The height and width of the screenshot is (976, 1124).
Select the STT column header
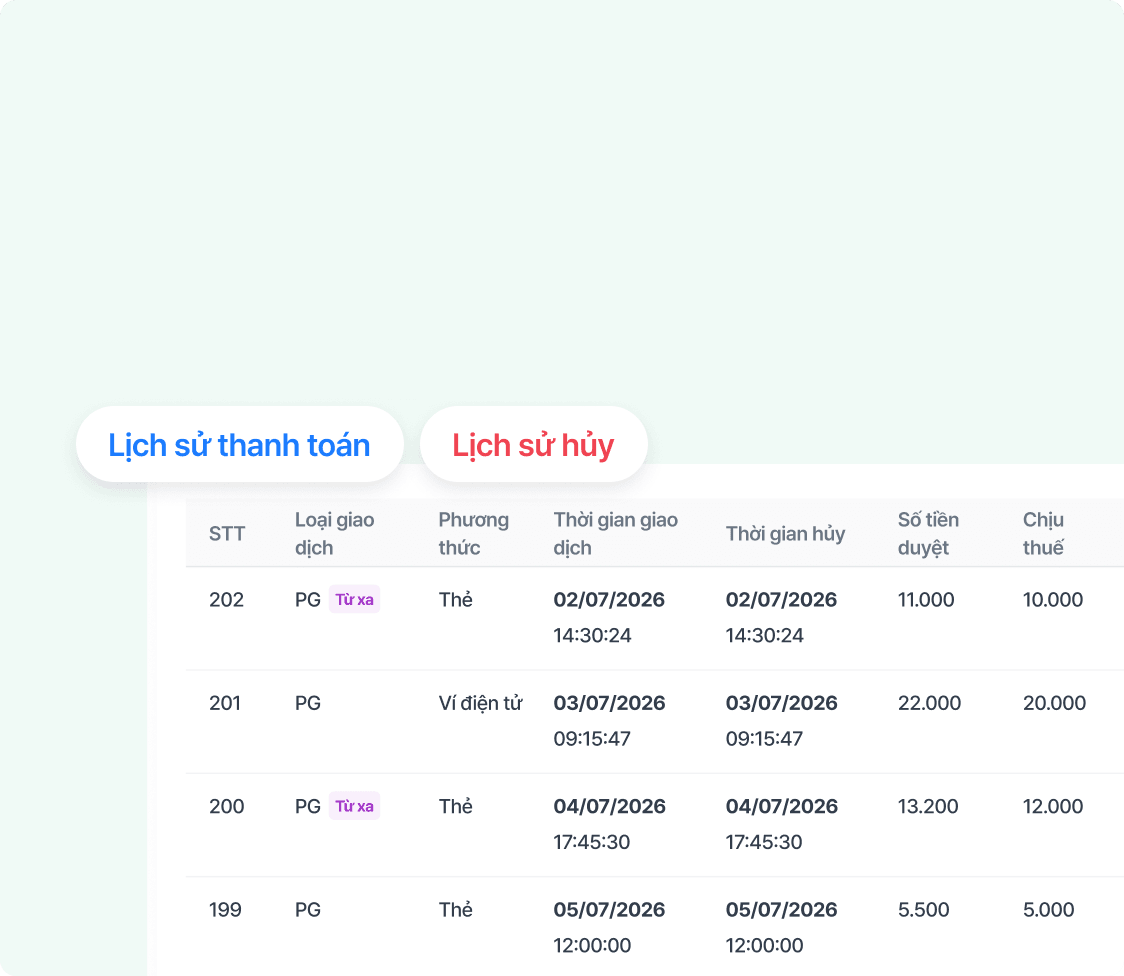[x=227, y=533]
